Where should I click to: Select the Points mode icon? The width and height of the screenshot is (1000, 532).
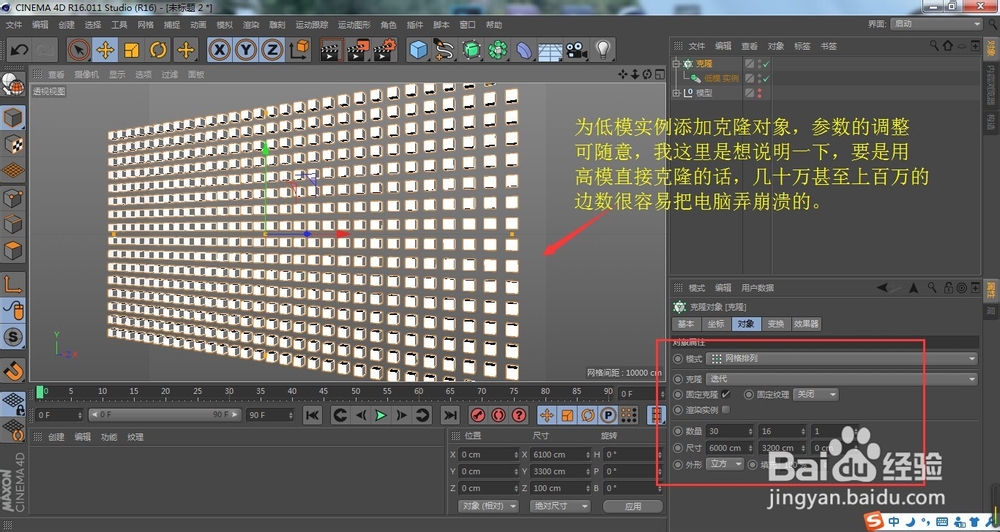(x=13, y=198)
